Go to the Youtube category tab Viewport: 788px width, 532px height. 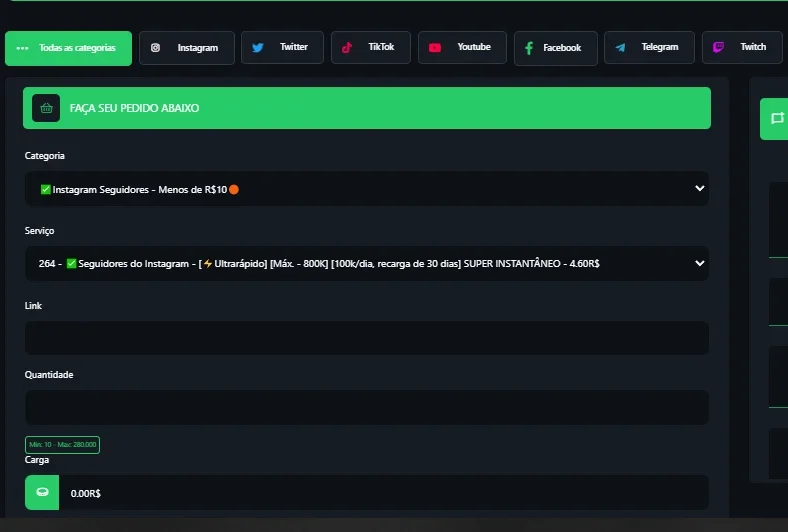pyautogui.click(x=462, y=47)
